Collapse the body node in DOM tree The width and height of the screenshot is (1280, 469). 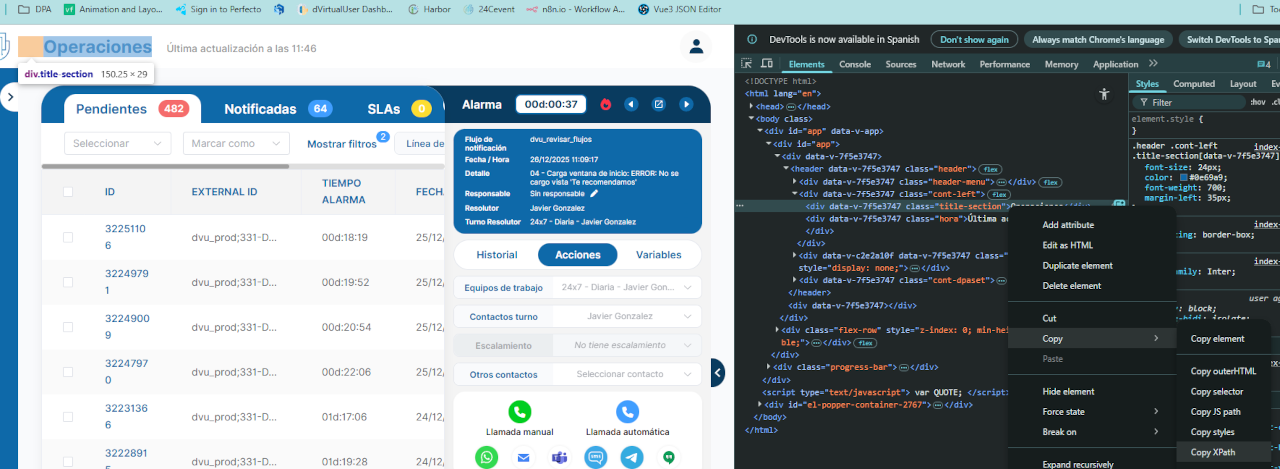click(x=751, y=118)
